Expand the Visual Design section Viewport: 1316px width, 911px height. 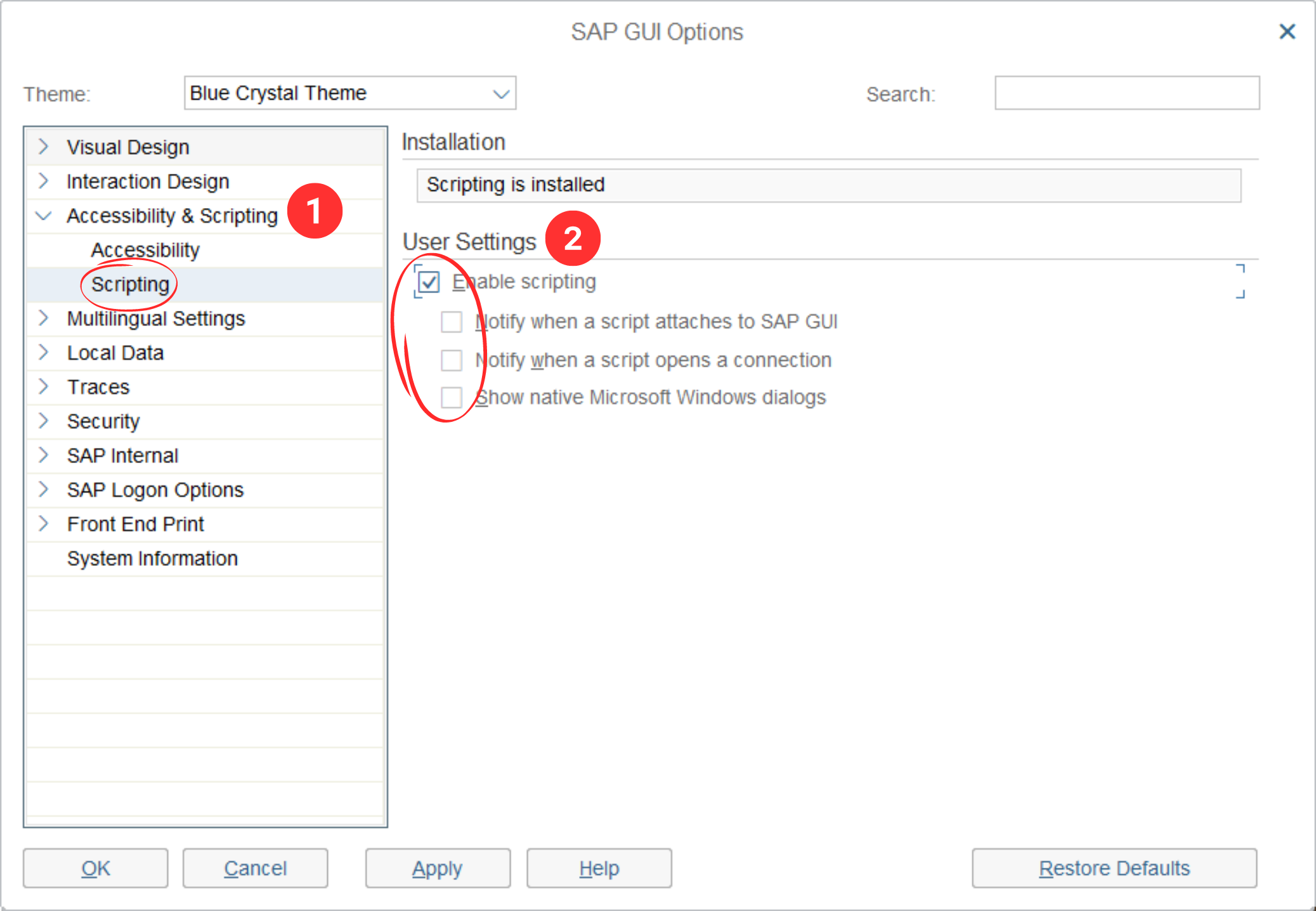[44, 147]
